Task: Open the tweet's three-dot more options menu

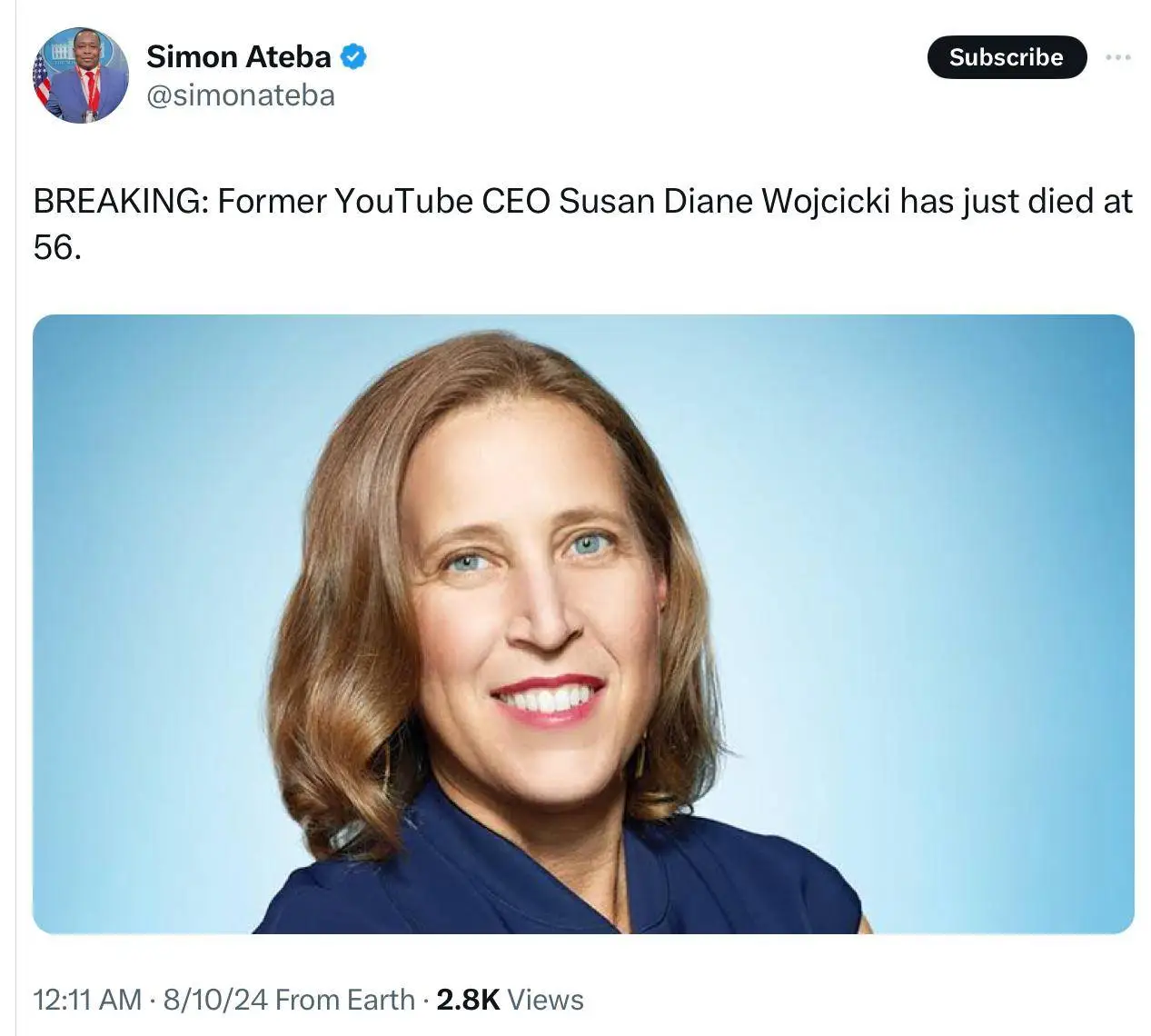Action: click(1117, 57)
